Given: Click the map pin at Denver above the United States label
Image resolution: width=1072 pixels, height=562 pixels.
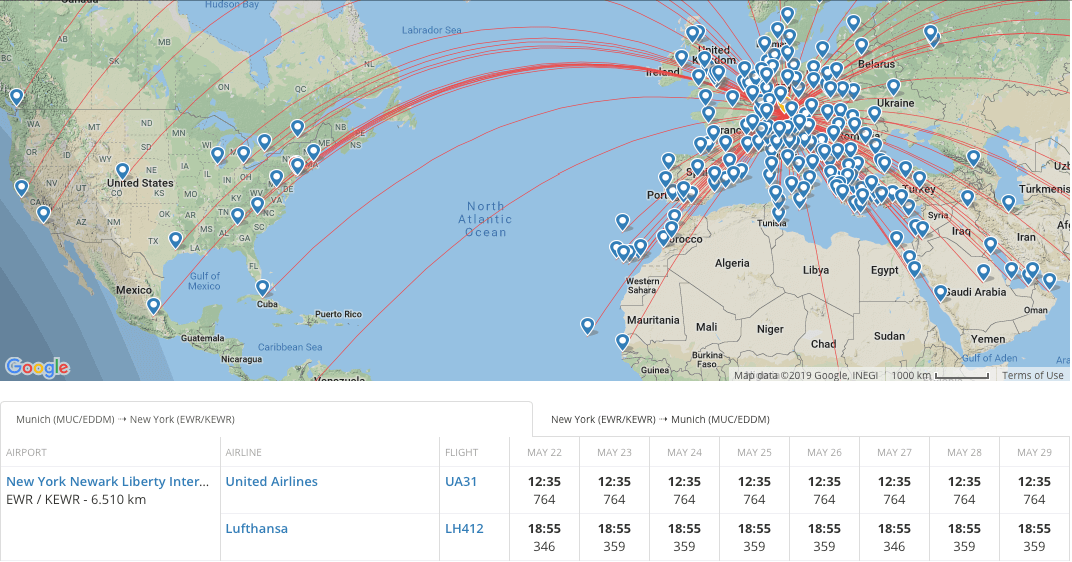Looking at the screenshot, I should coord(122,170).
